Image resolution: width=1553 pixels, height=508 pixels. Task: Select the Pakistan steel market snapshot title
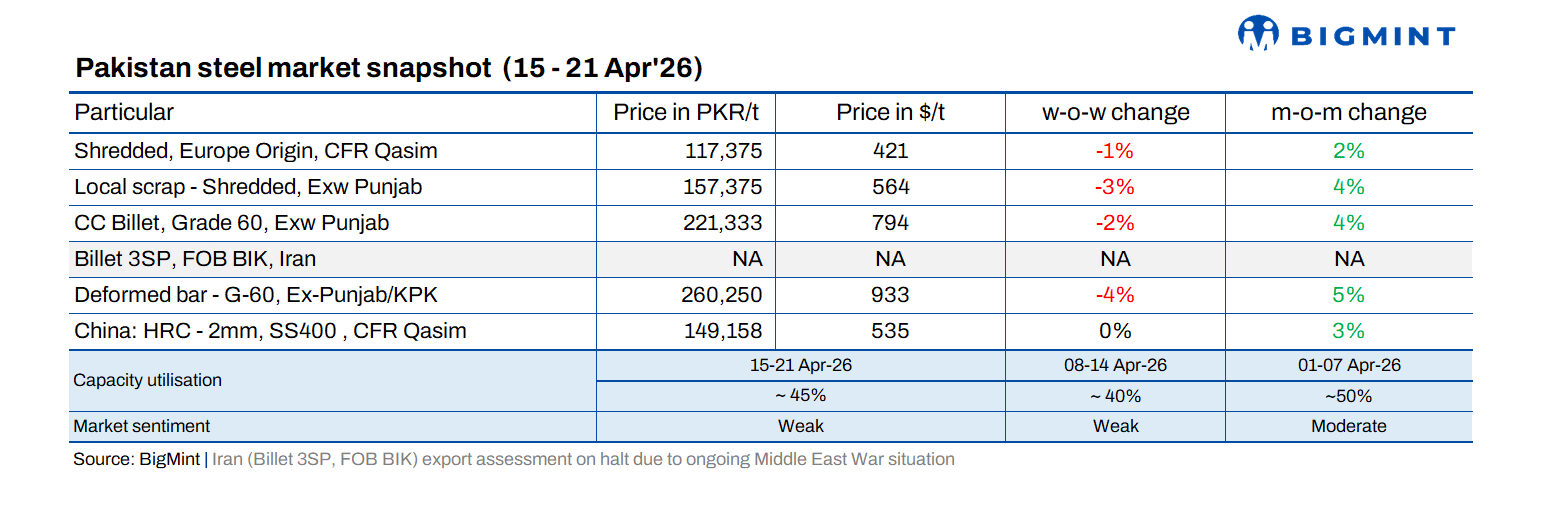pos(390,68)
